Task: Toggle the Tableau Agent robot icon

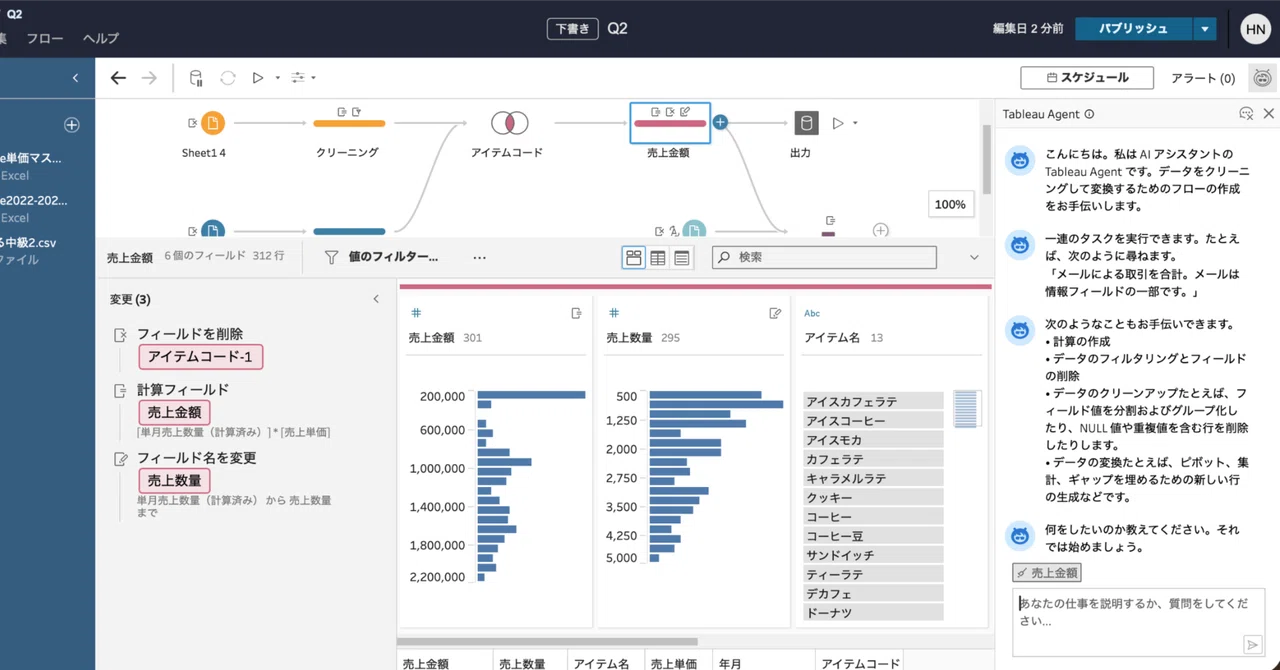Action: [1263, 78]
